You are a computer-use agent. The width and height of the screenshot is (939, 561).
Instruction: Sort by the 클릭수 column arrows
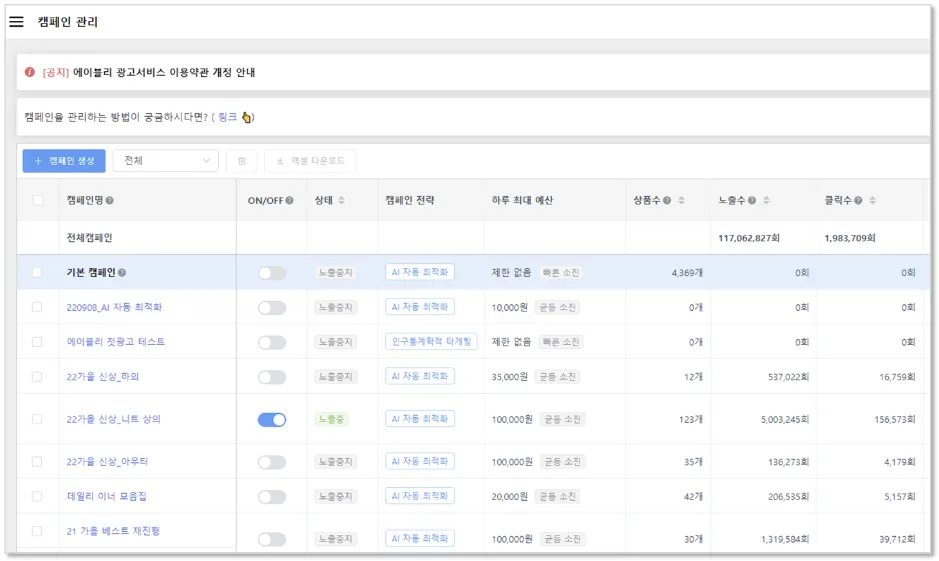(872, 201)
